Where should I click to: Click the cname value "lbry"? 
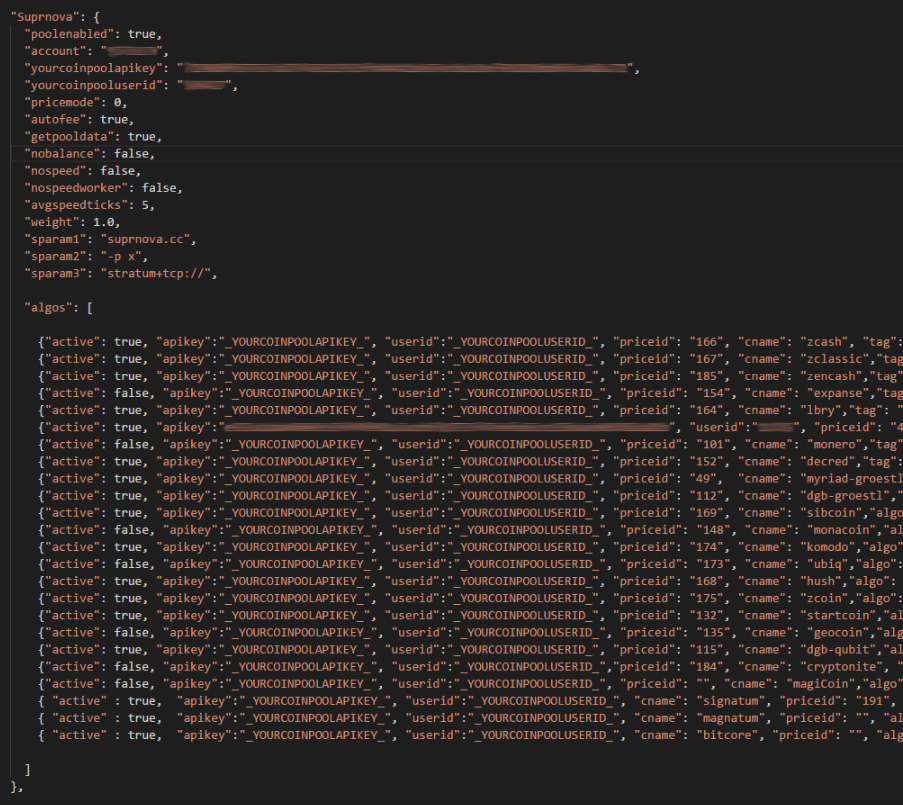[821, 411]
